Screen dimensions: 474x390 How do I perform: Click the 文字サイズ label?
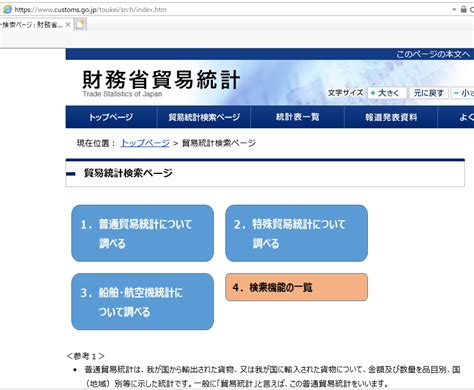tap(345, 93)
